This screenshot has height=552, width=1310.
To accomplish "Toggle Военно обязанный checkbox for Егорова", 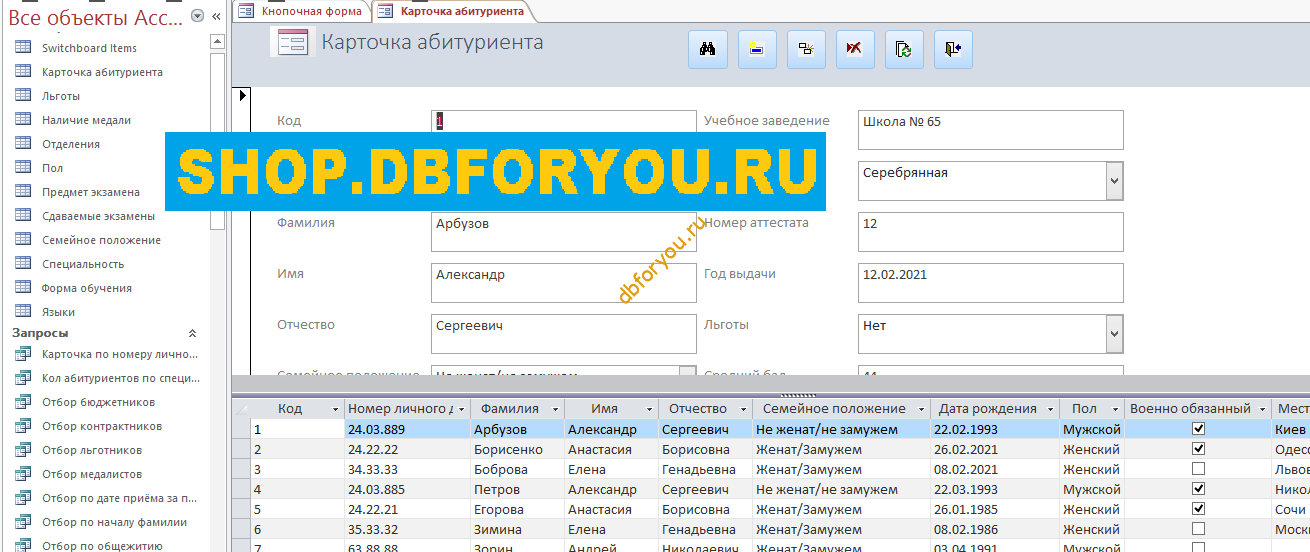I will [x=1198, y=509].
